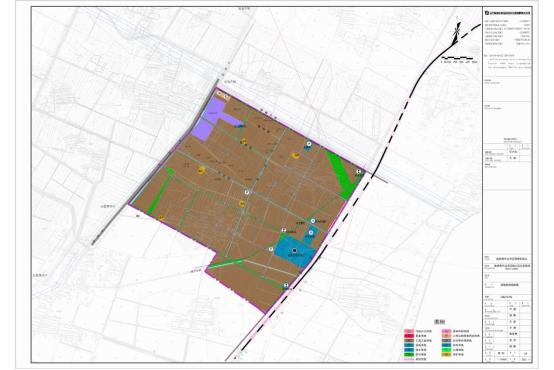This screenshot has width=554, height=370.
Task: Click the yellow marker near the southwest boundary
Action: [x=161, y=218]
